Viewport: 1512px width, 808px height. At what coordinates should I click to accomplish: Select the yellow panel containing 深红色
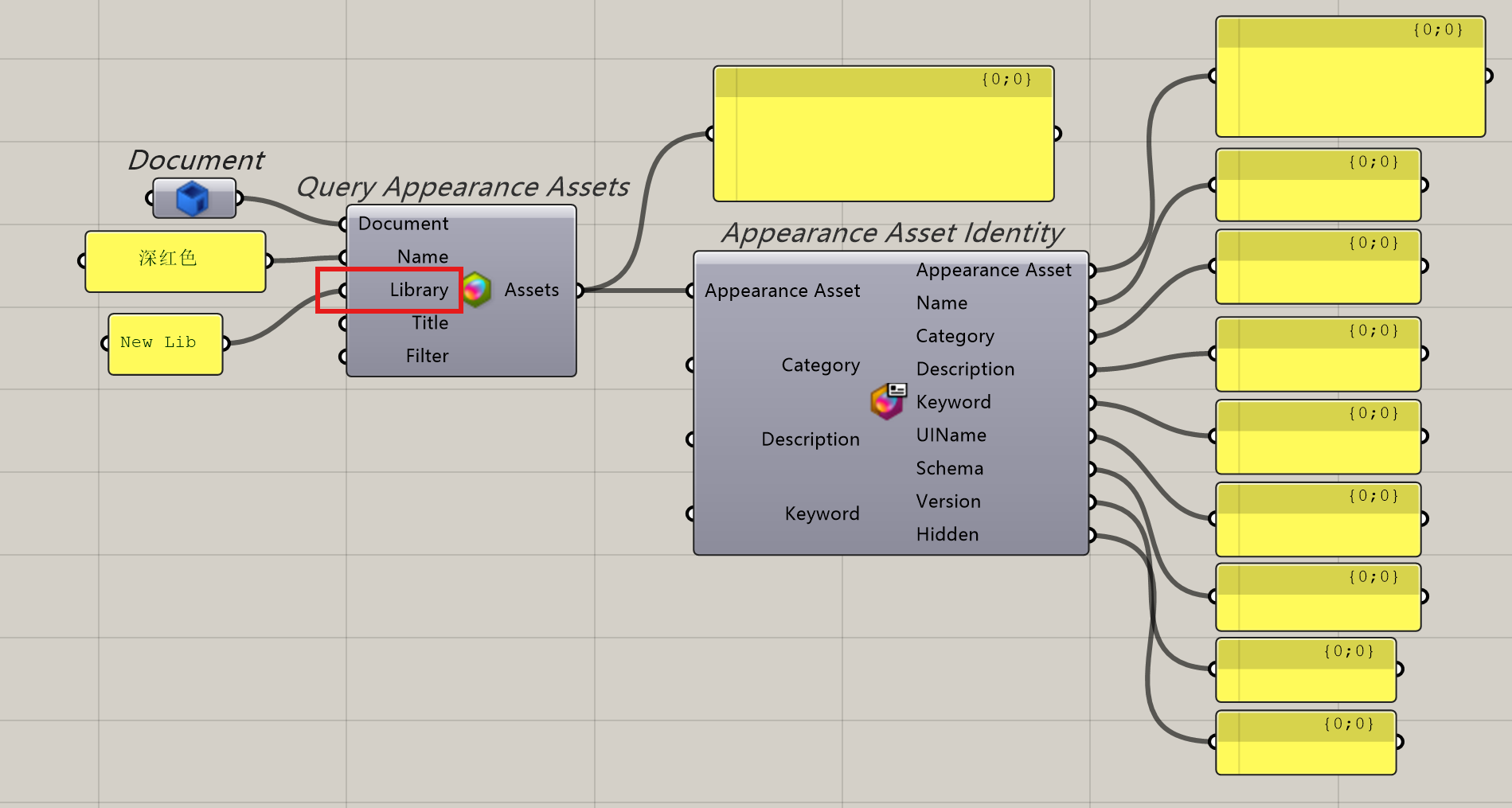[175, 261]
